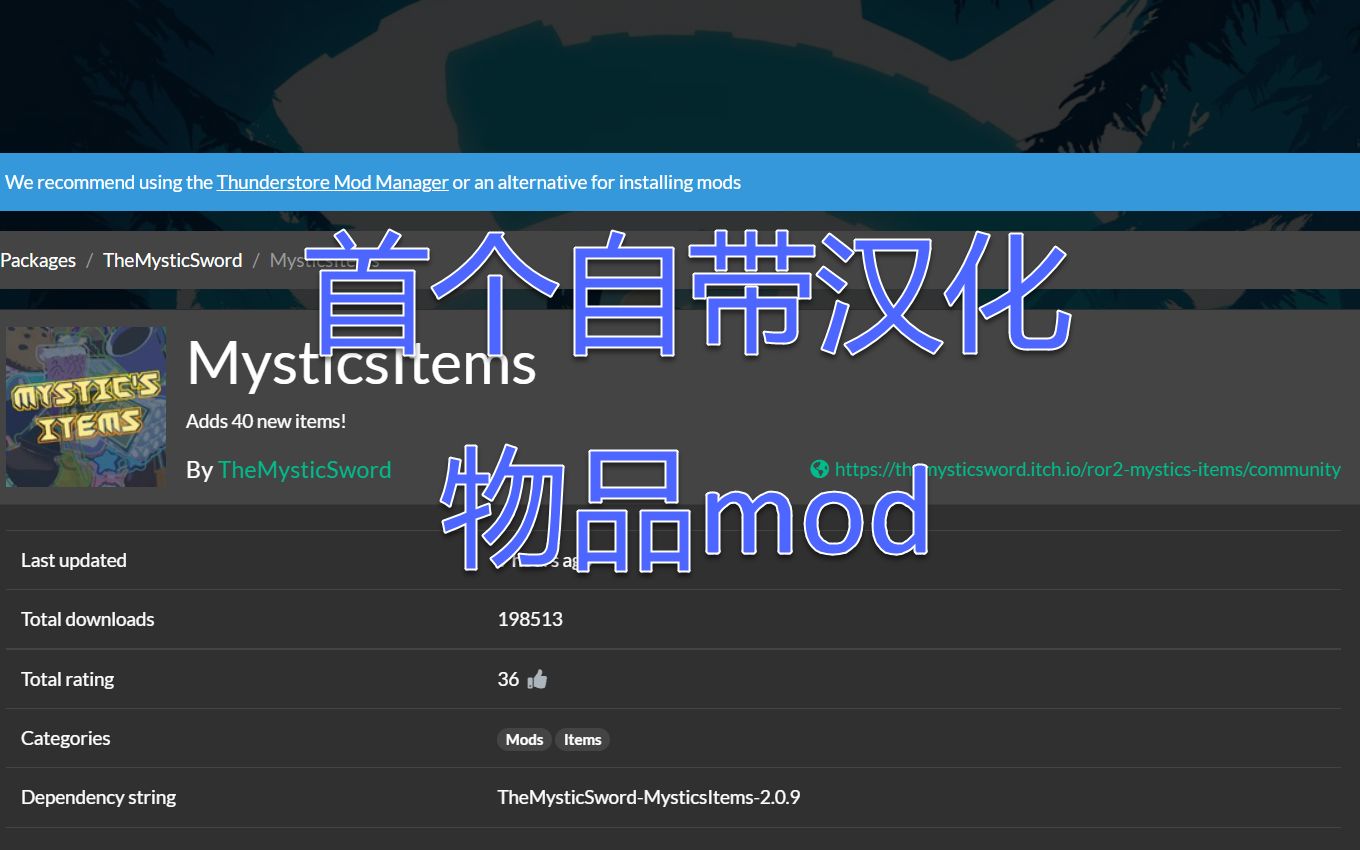Click the Mystic's Items mod thumbnail
This screenshot has height=850, width=1360.
[85, 406]
